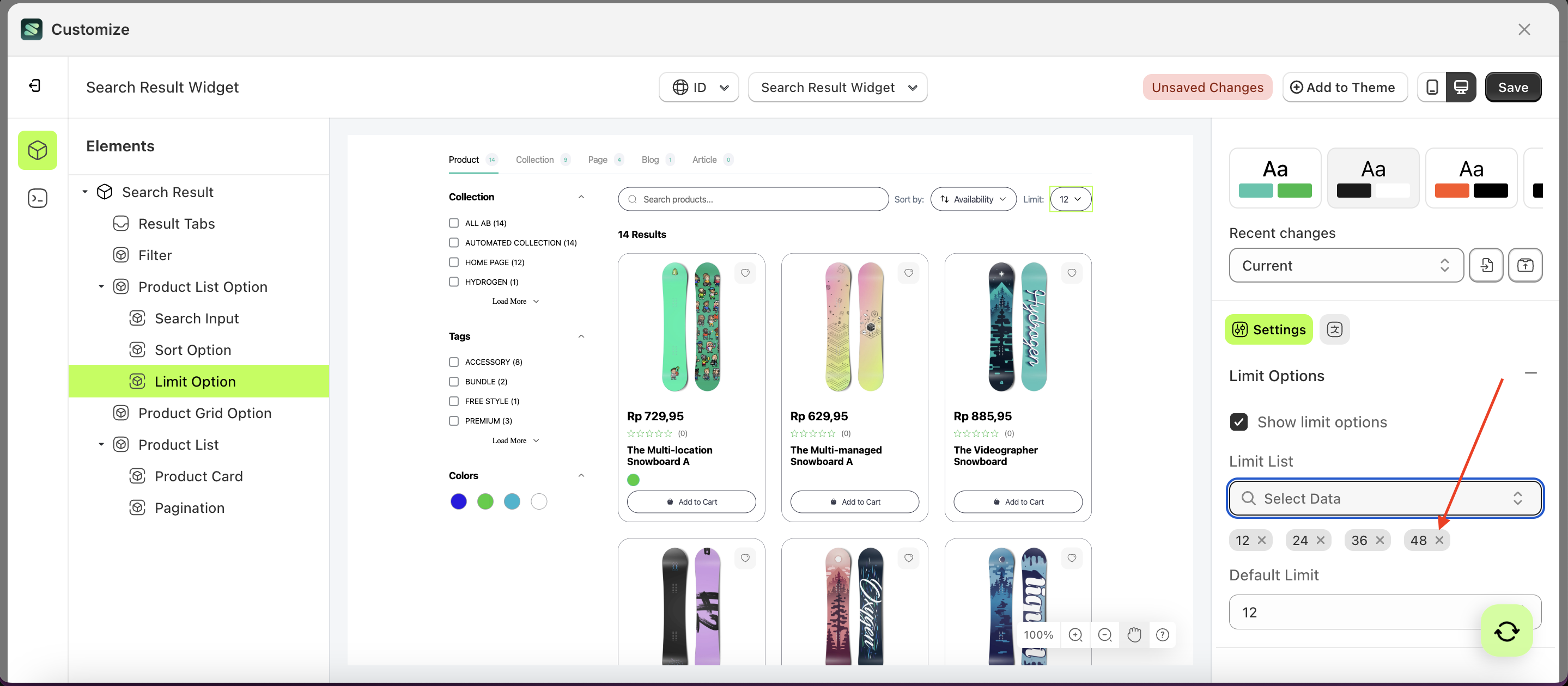Image resolution: width=1568 pixels, height=686 pixels.
Task: Enable the PREMIUM tag filter
Action: [x=453, y=420]
